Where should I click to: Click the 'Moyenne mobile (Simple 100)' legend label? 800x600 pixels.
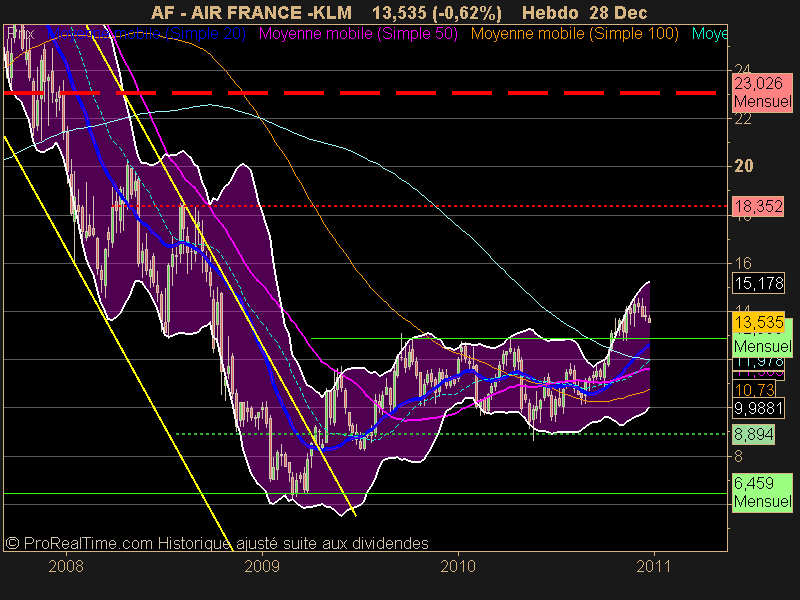coord(574,34)
